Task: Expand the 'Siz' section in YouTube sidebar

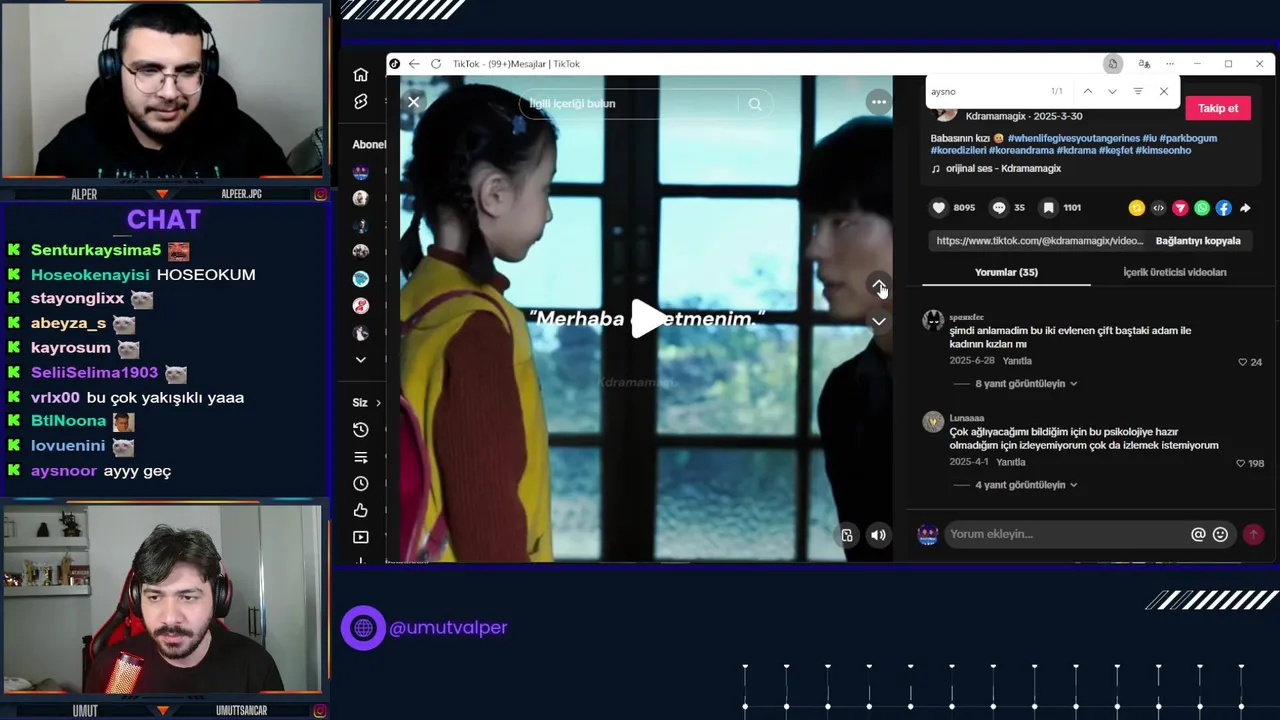Action: click(367, 403)
